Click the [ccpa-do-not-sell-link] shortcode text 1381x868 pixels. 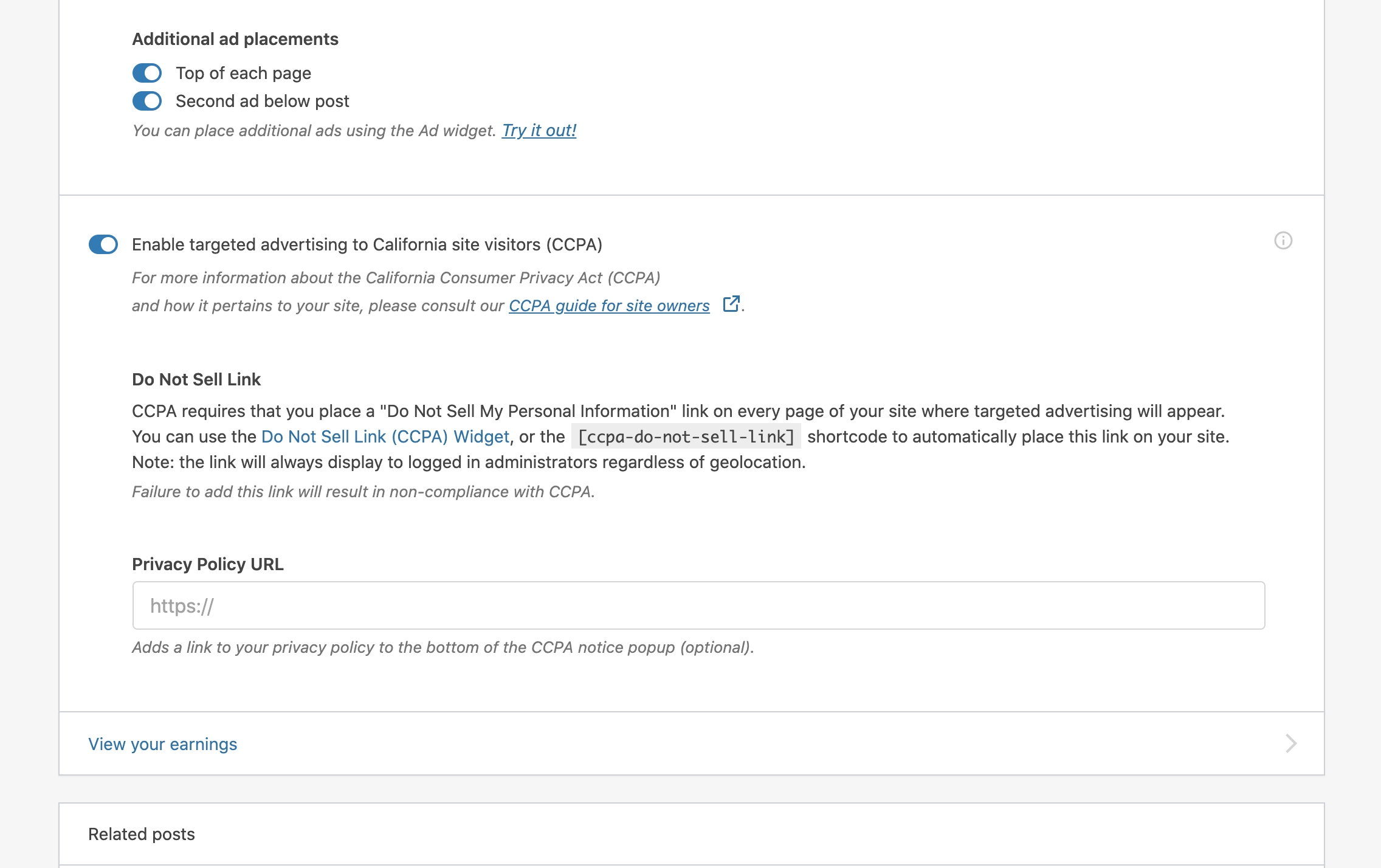(x=686, y=436)
